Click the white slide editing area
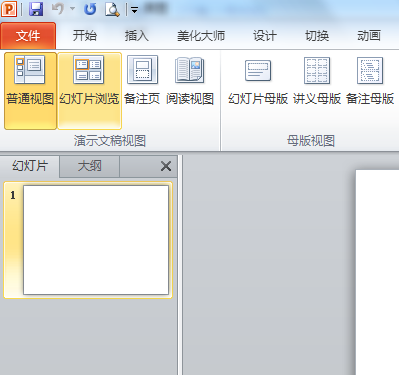This screenshot has height=375, width=399. click(377, 272)
